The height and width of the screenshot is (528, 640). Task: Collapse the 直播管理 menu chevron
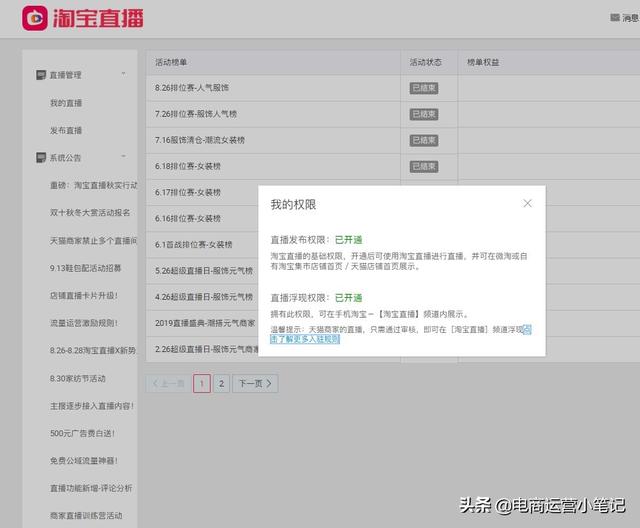pyautogui.click(x=123, y=74)
